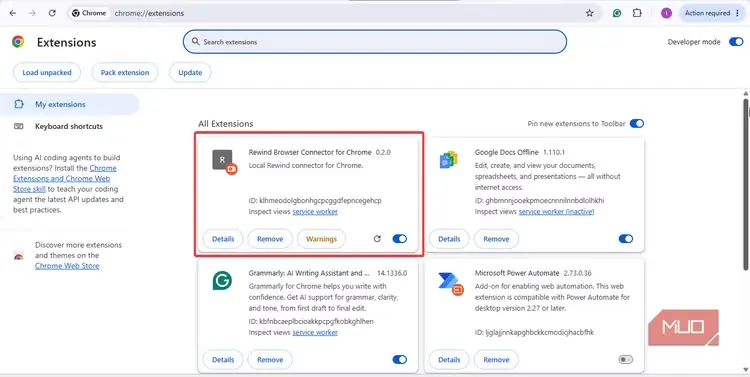Open the purple profile avatar
Image resolution: width=750 pixels, height=377 pixels.
(666, 13)
